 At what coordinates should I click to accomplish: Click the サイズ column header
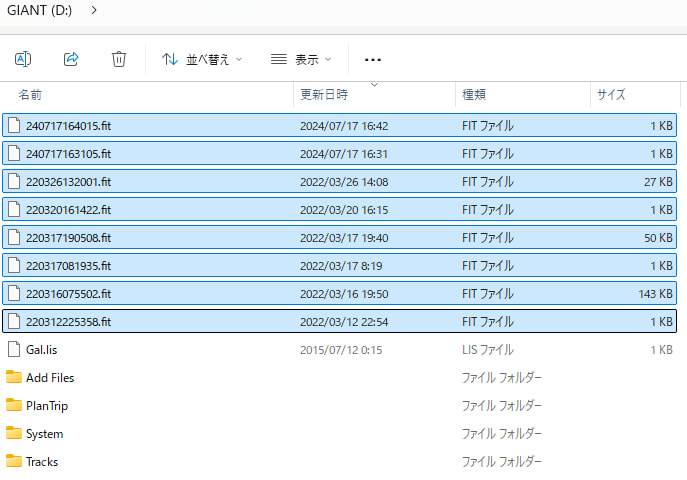pyautogui.click(x=611, y=95)
